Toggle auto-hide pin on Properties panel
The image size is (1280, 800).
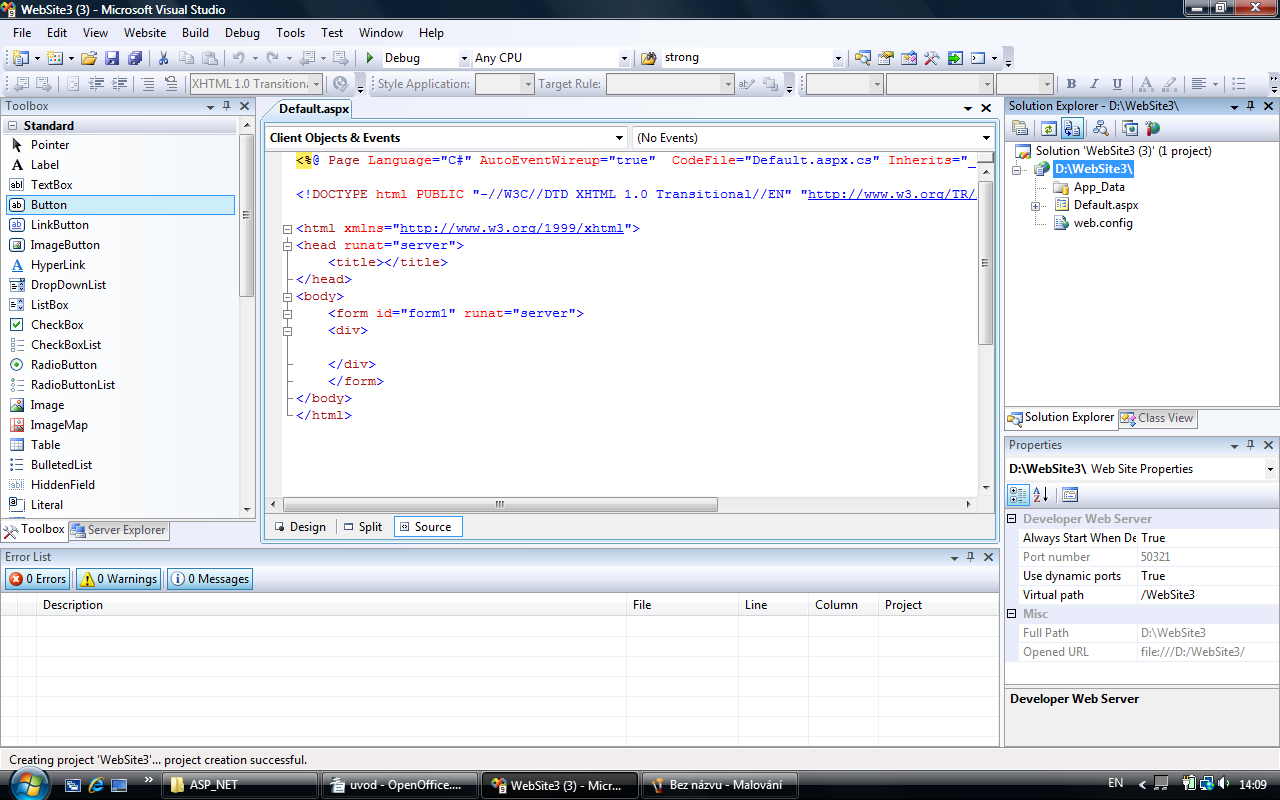(x=1252, y=445)
